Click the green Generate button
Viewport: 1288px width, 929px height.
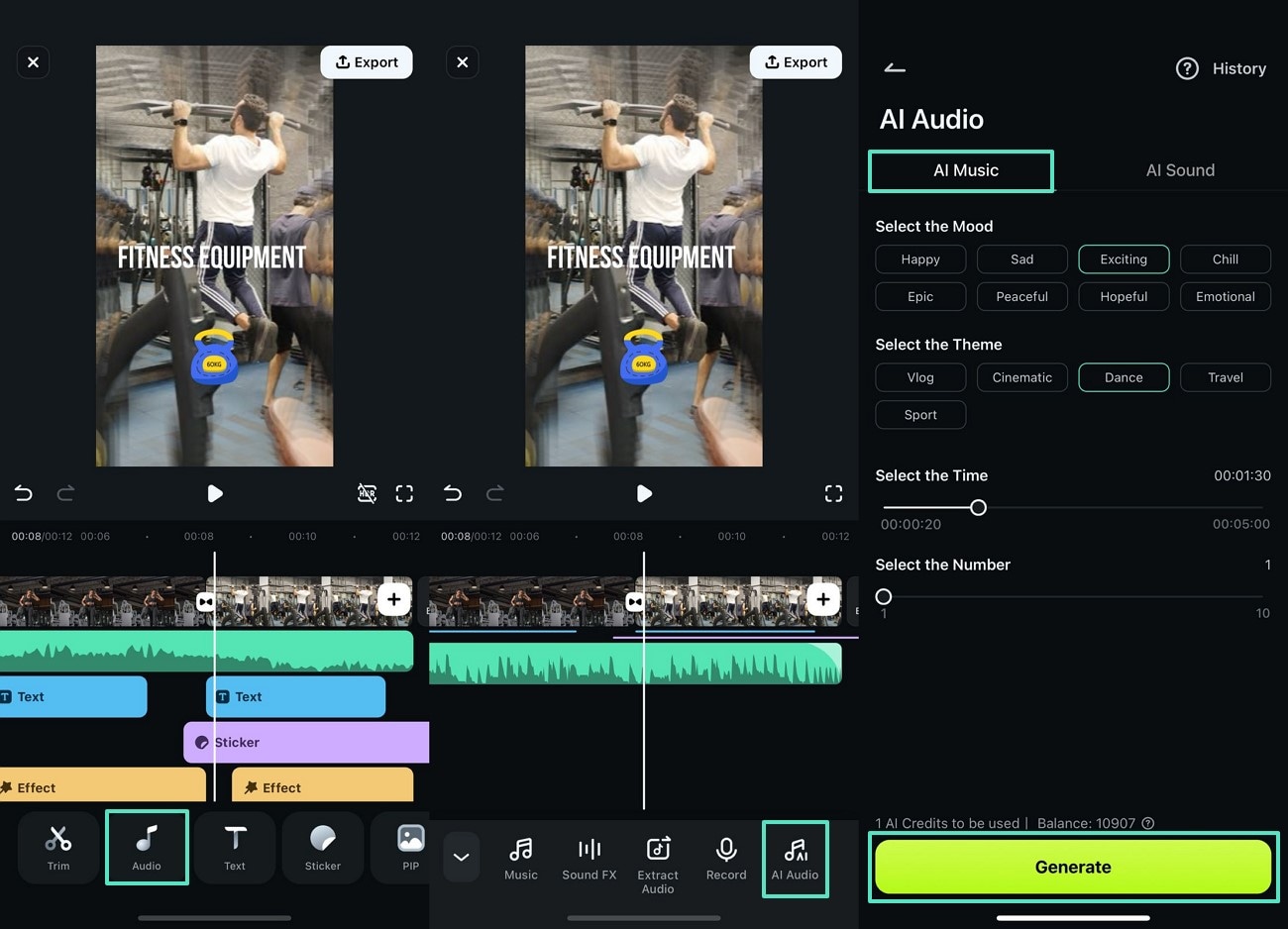(x=1073, y=868)
